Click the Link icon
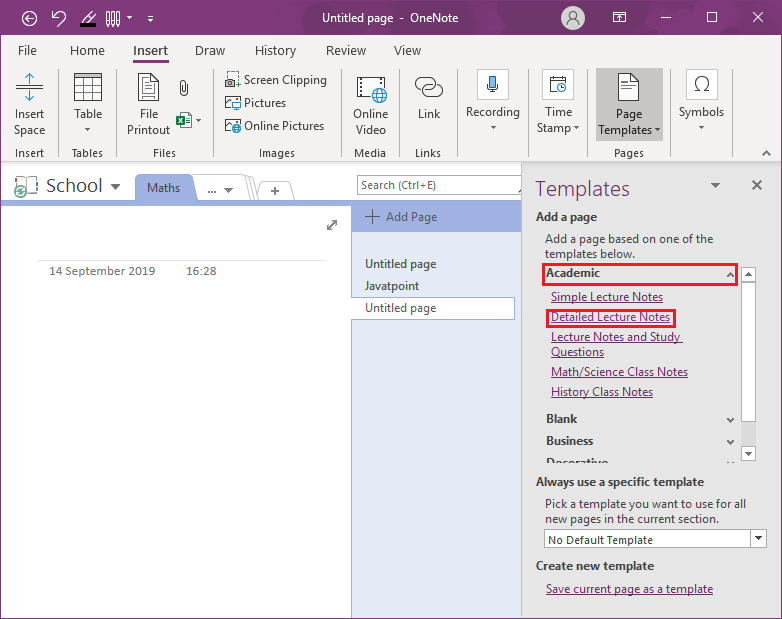Viewport: 782px width, 619px height. coord(428,87)
